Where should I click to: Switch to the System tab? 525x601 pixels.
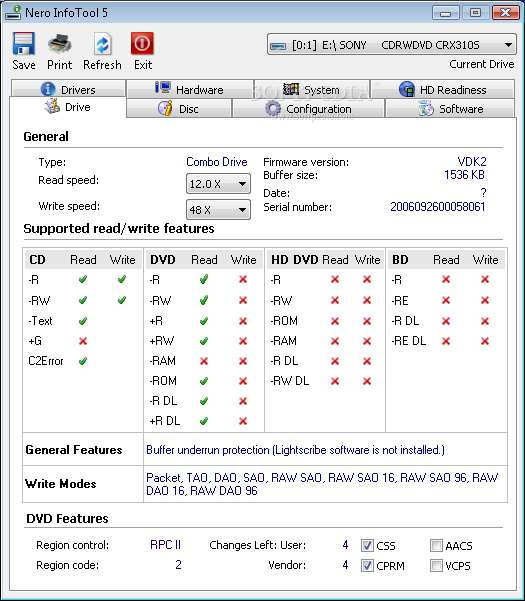(x=312, y=89)
